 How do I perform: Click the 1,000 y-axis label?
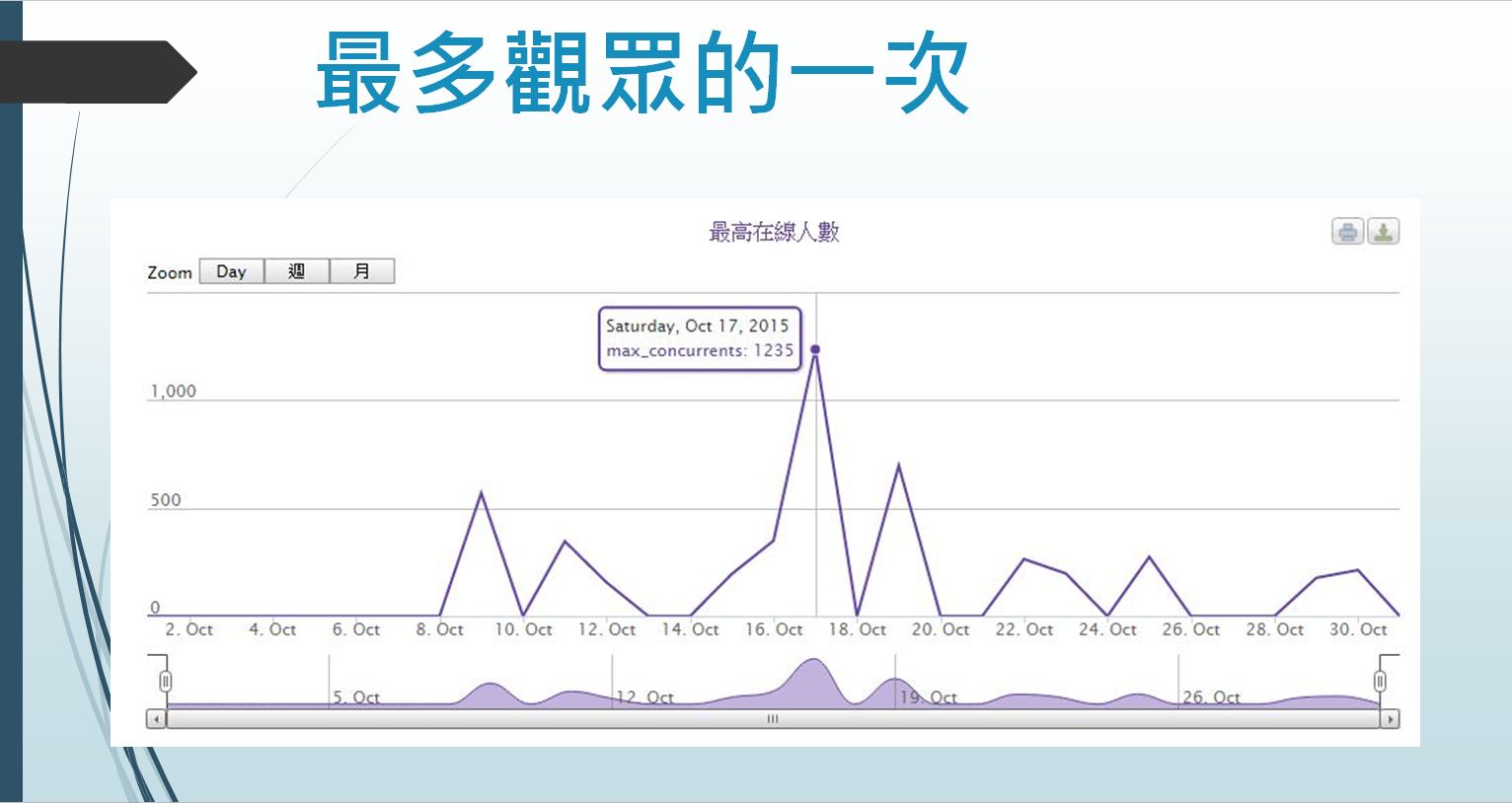[173, 391]
